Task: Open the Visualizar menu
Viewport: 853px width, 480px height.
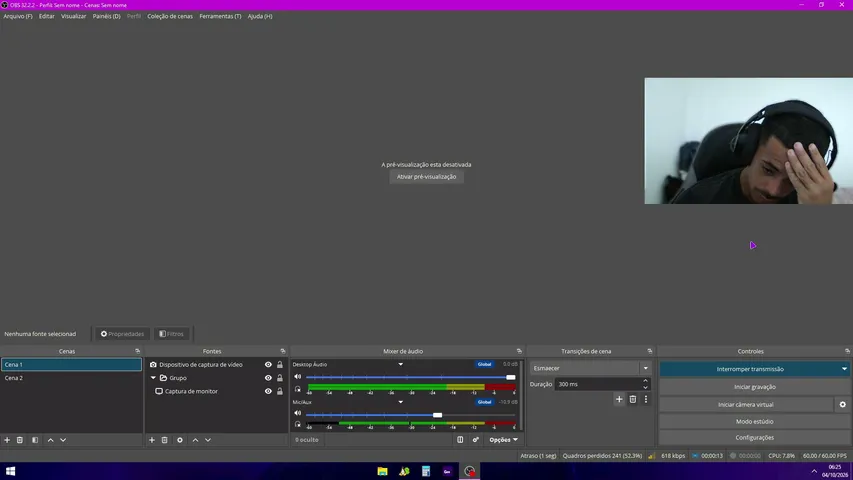Action: point(73,16)
